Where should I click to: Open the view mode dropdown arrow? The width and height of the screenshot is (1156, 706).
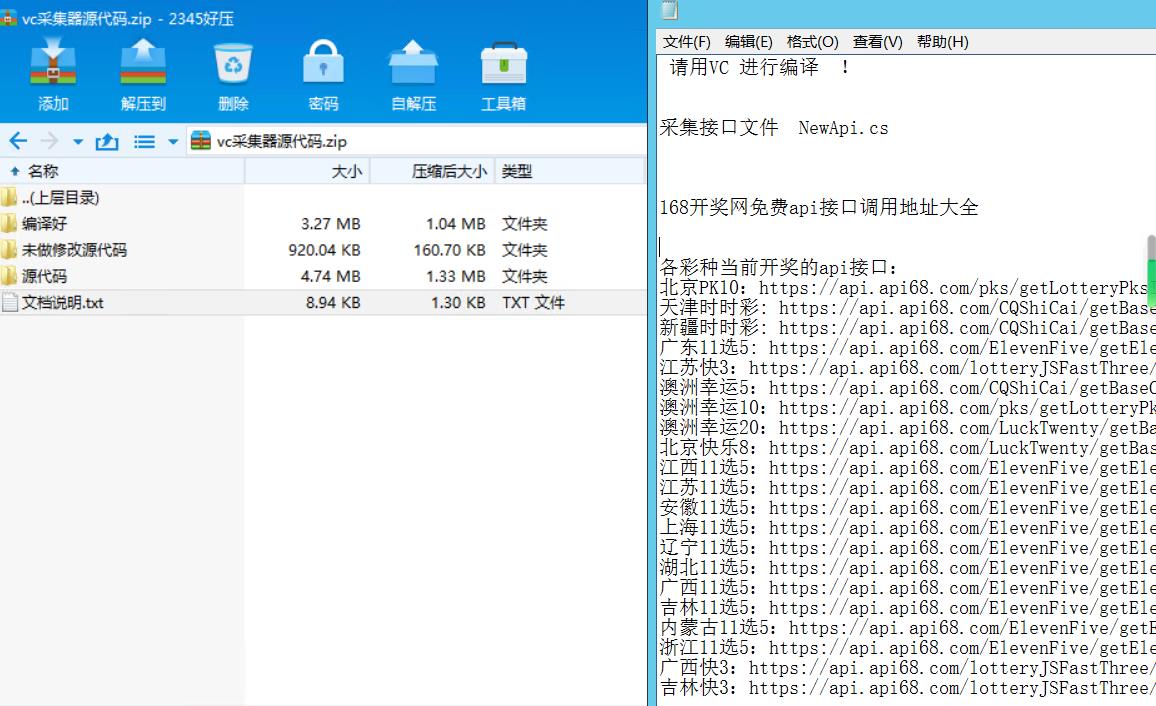[x=173, y=141]
